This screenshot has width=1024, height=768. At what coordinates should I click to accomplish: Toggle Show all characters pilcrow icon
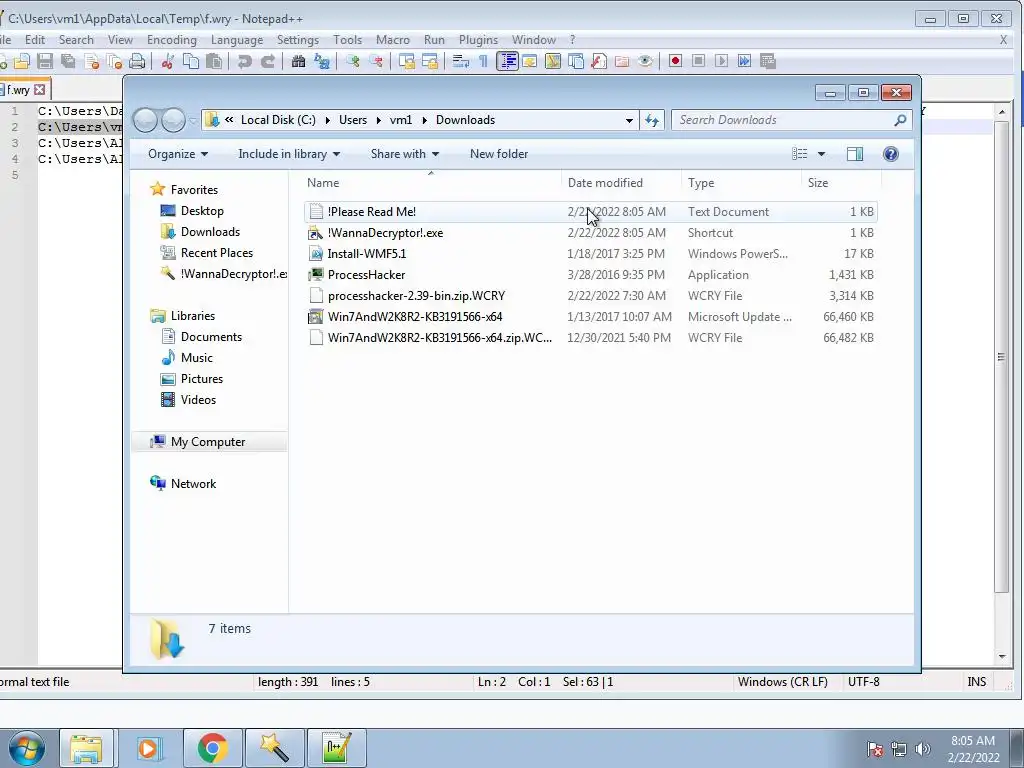483,61
